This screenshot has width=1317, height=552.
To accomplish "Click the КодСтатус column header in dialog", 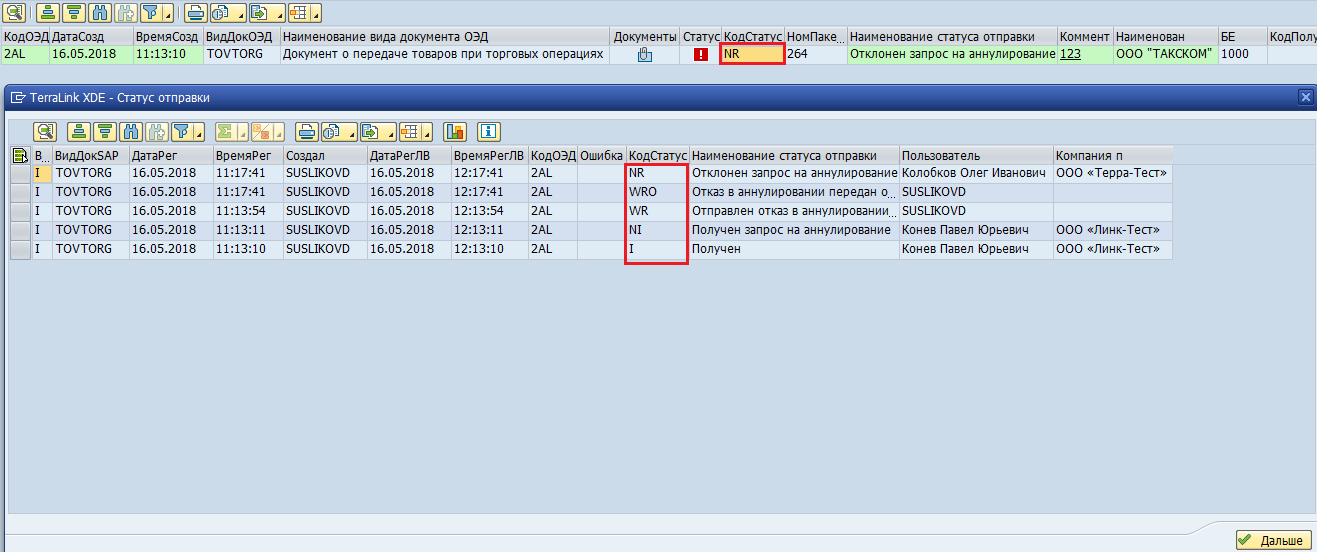I will pos(657,156).
